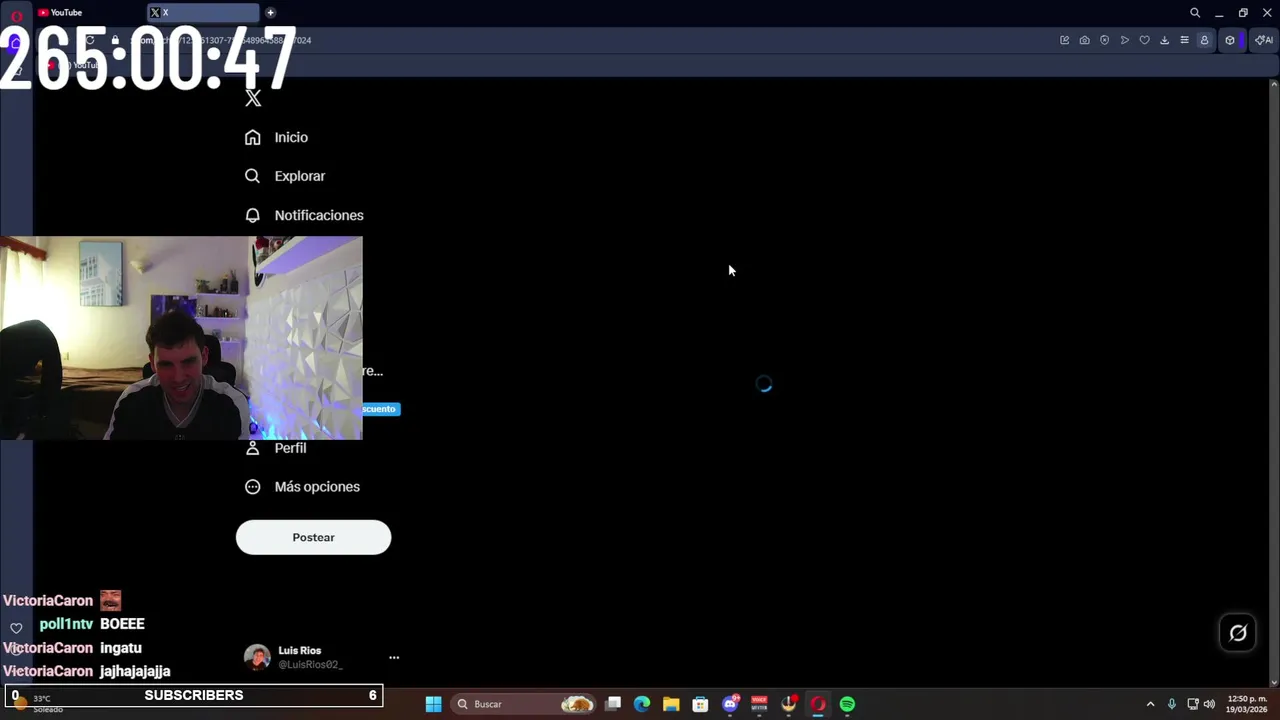Open Opera tab search magnifier
This screenshot has height=720, width=1280.
[x=1195, y=13]
